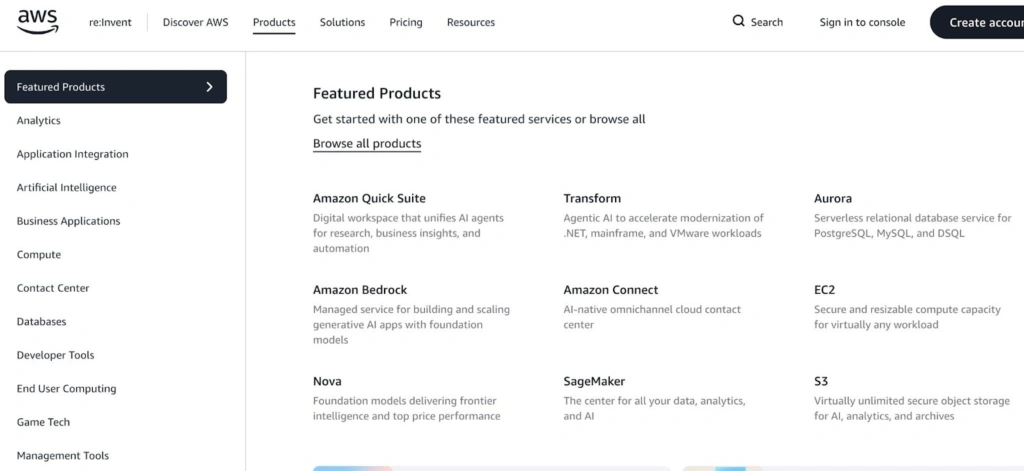This screenshot has width=1024, height=471.
Task: Select Artificial Intelligence category
Action: [66, 188]
